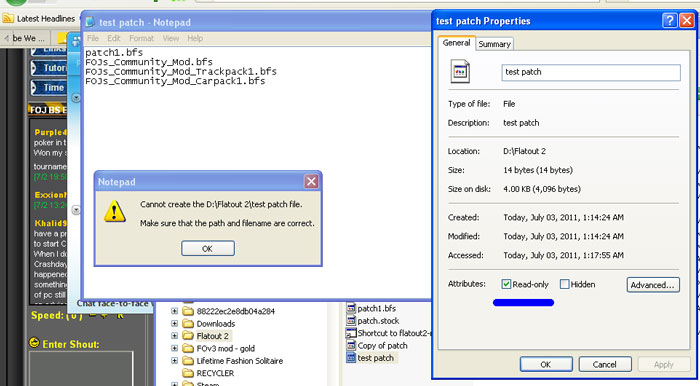This screenshot has height=386, width=700.
Task: Click the FOJs_Community_Mod_Carpack1.bfs line in Notepad
Action: pos(175,81)
